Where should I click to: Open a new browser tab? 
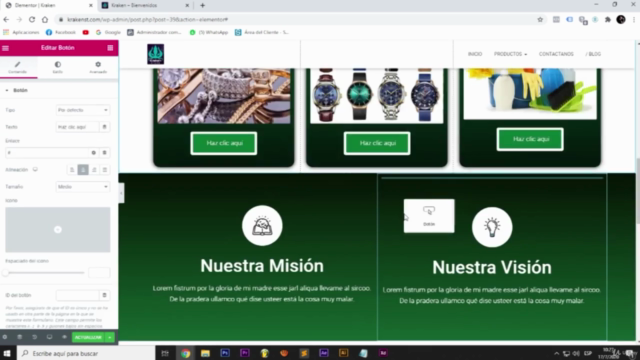point(202,5)
